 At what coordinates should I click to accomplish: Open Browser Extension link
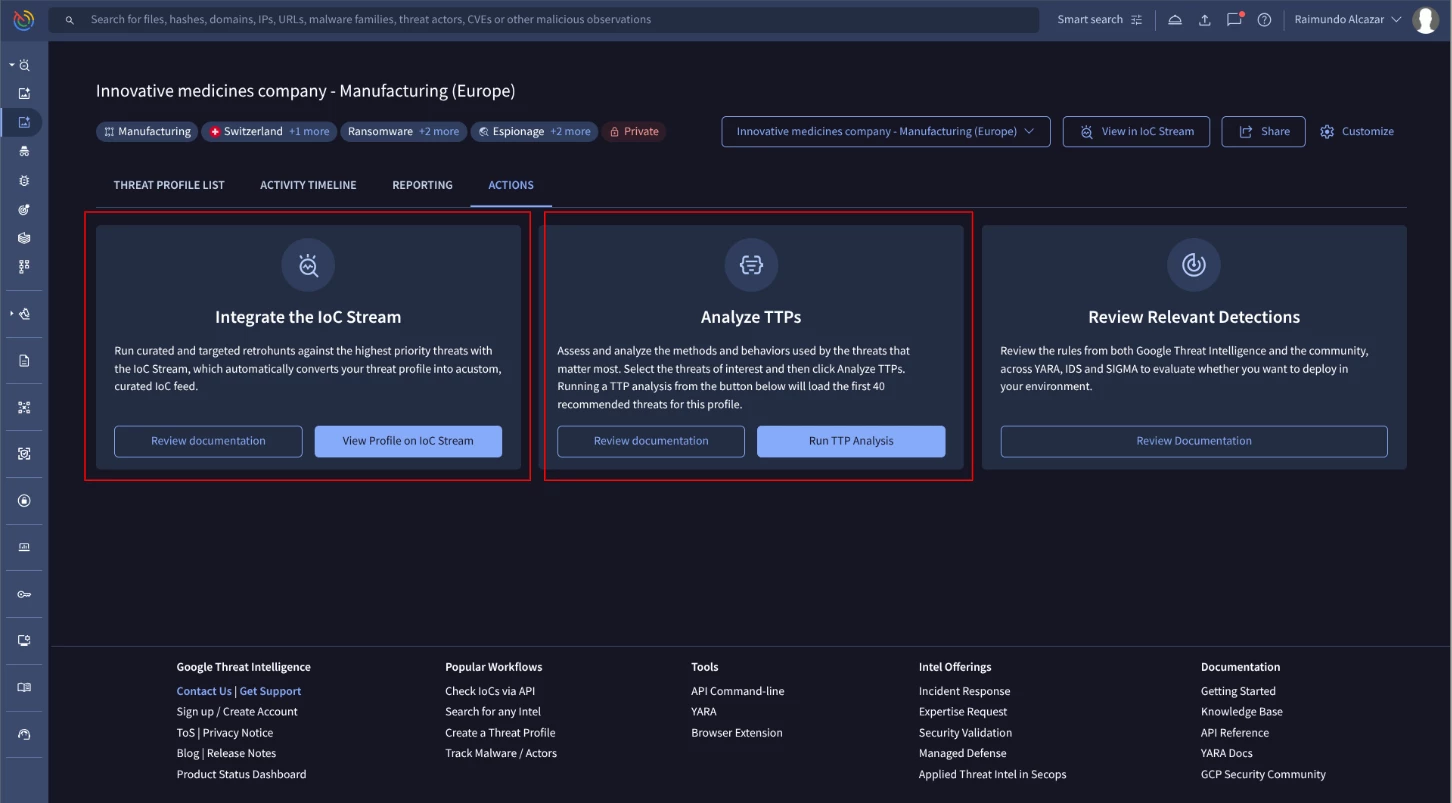pos(737,733)
